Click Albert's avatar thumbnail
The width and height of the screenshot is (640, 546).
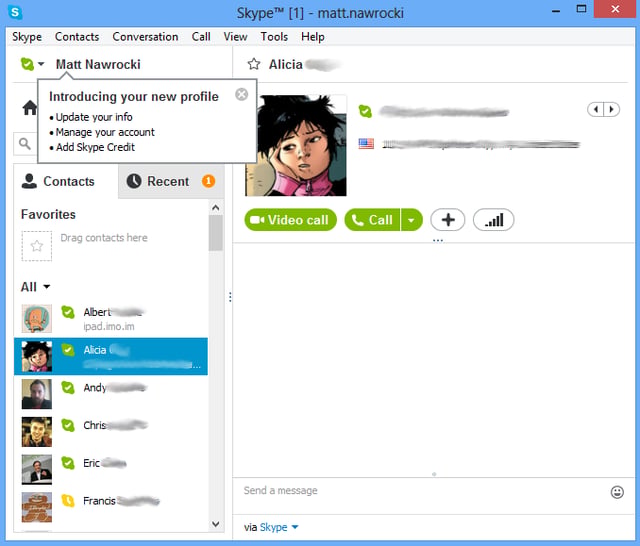pyautogui.click(x=37, y=319)
